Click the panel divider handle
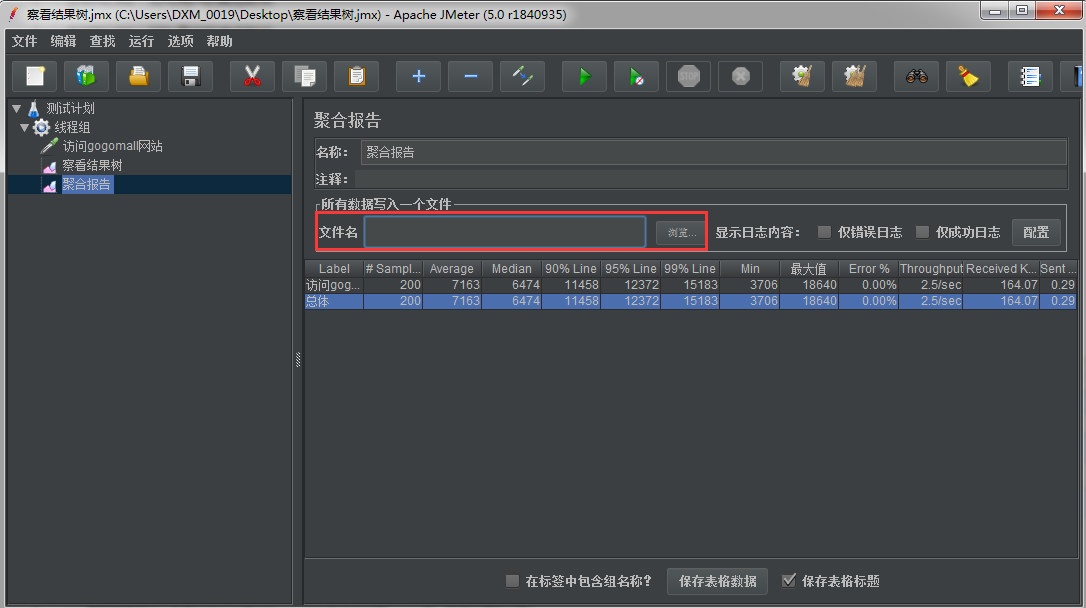Image resolution: width=1086 pixels, height=608 pixels. (x=298, y=359)
